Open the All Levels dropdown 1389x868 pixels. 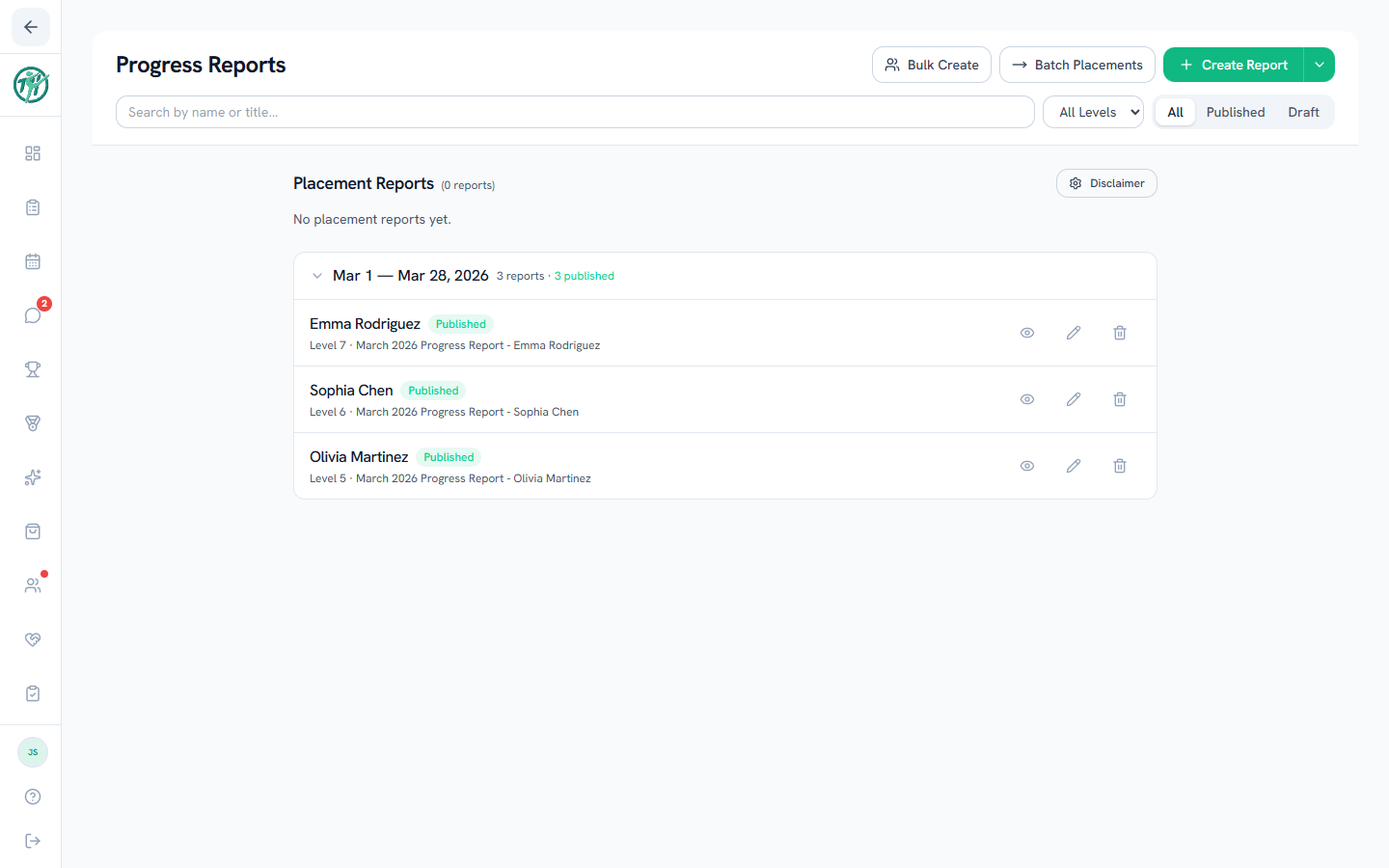pyautogui.click(x=1093, y=112)
